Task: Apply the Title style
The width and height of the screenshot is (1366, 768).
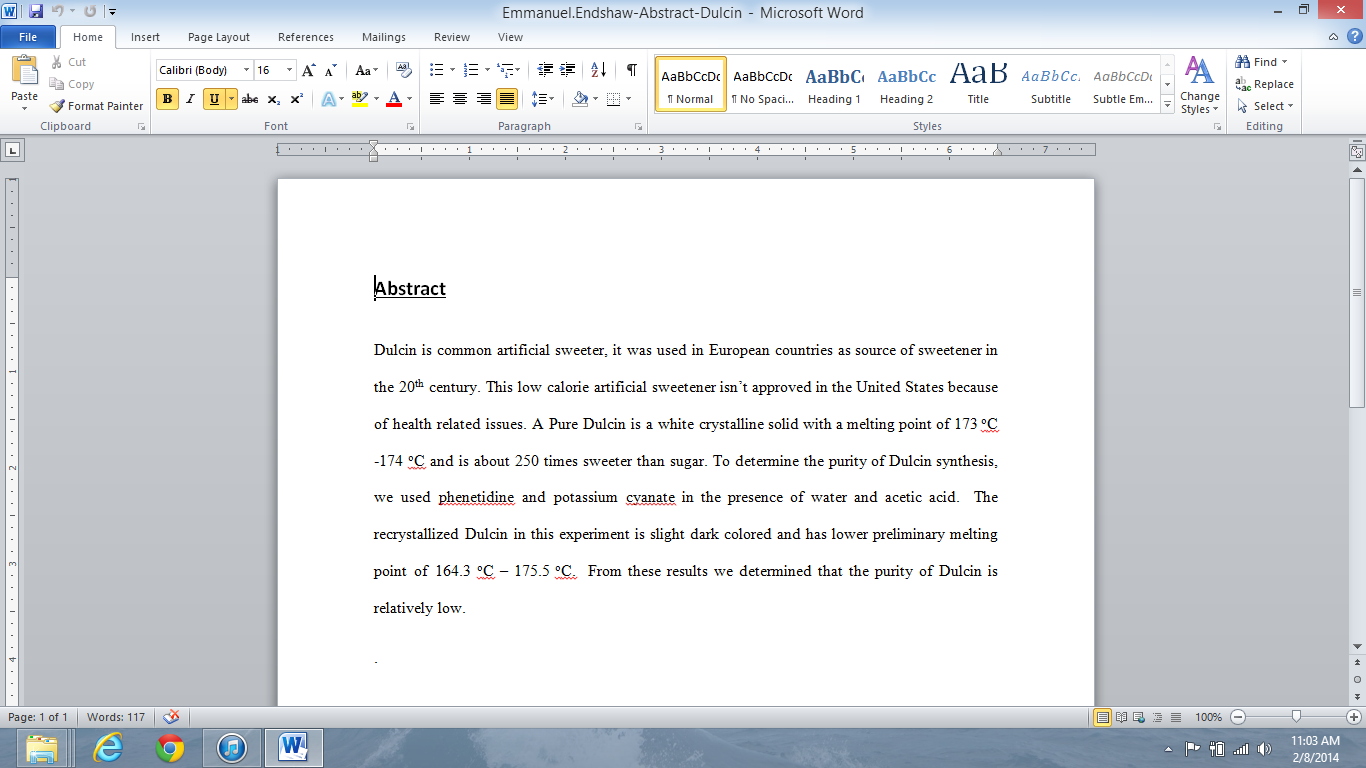Action: point(978,84)
